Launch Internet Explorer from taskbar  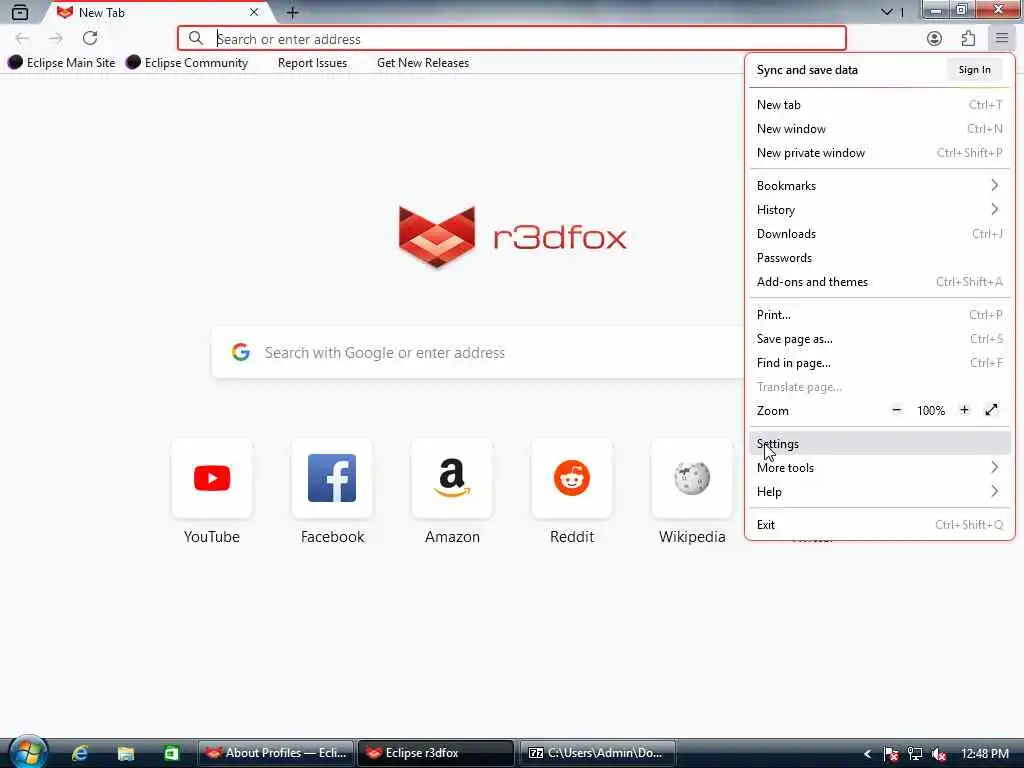pos(80,753)
